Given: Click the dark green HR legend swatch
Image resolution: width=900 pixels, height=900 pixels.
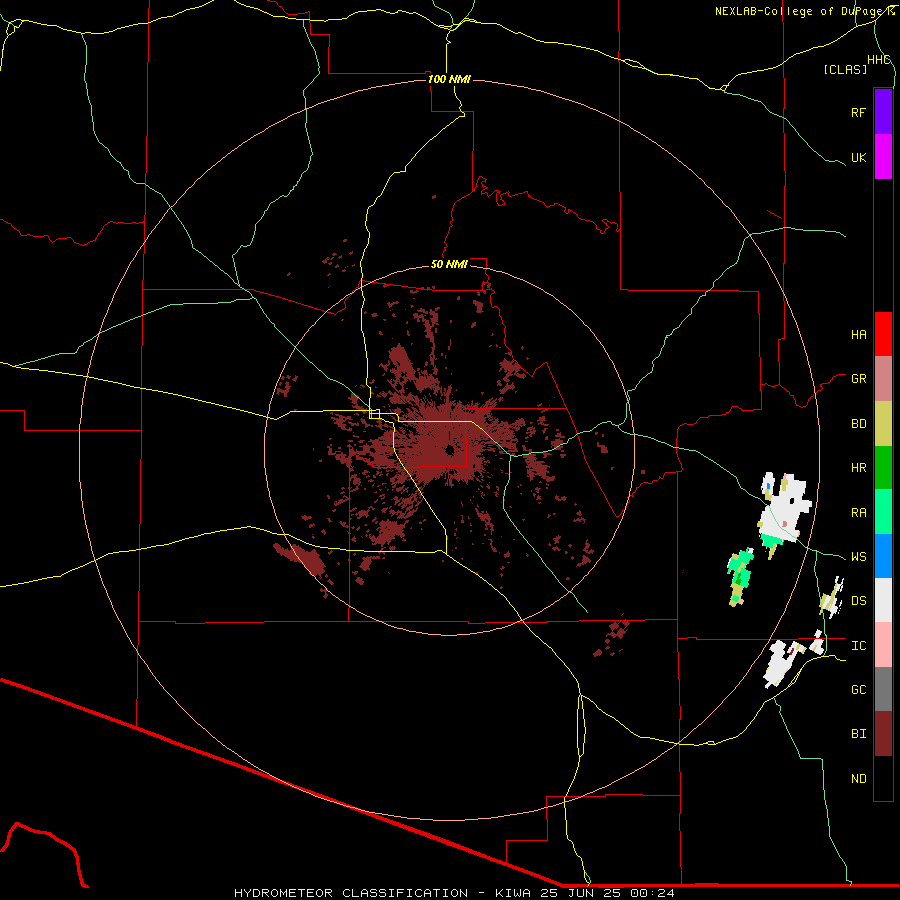Looking at the screenshot, I should point(883,467).
